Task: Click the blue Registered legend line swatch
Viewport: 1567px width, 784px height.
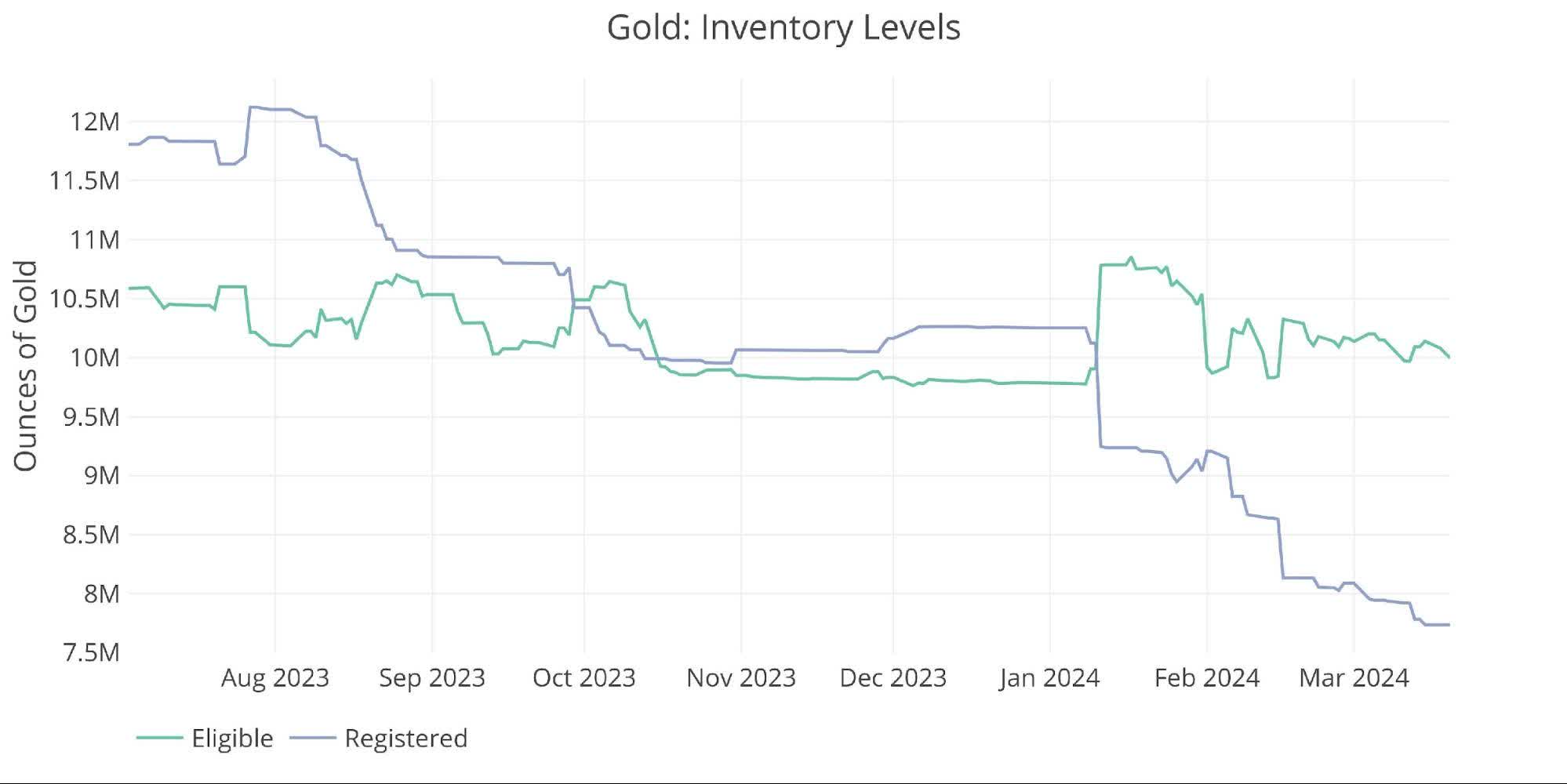Action: (x=312, y=738)
